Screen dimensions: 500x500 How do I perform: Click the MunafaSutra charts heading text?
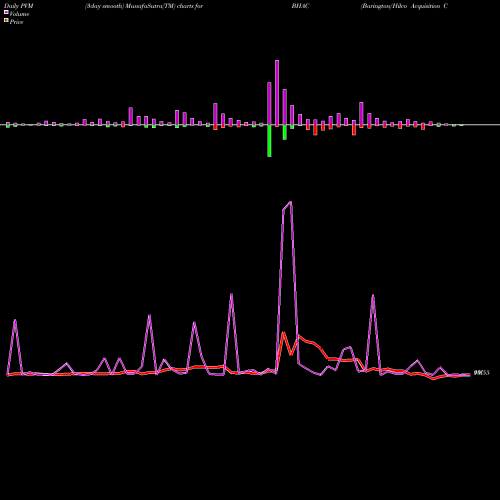(x=144, y=6)
